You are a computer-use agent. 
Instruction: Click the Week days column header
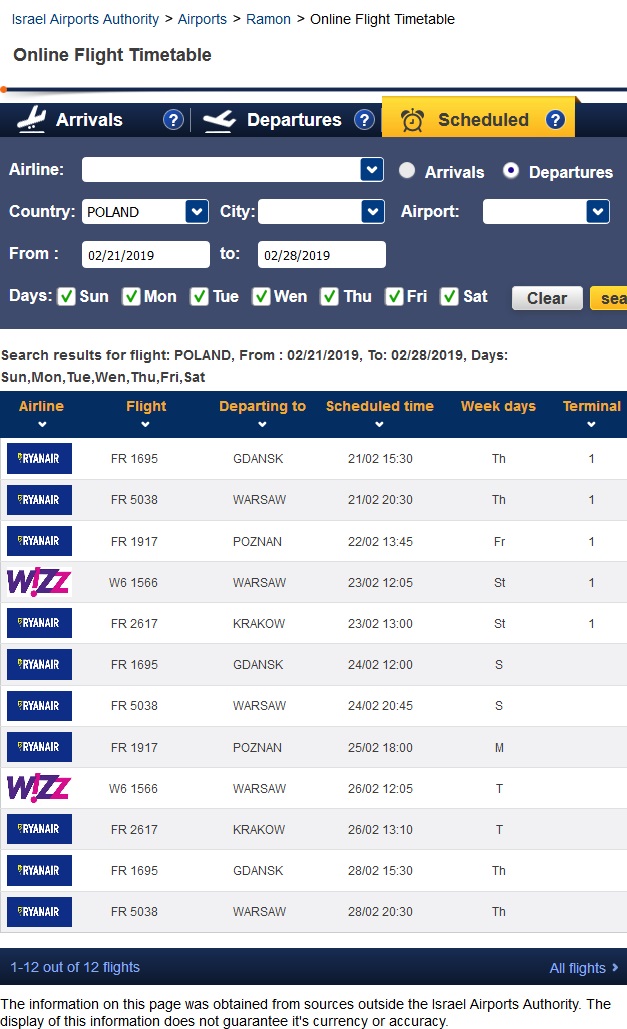click(498, 406)
